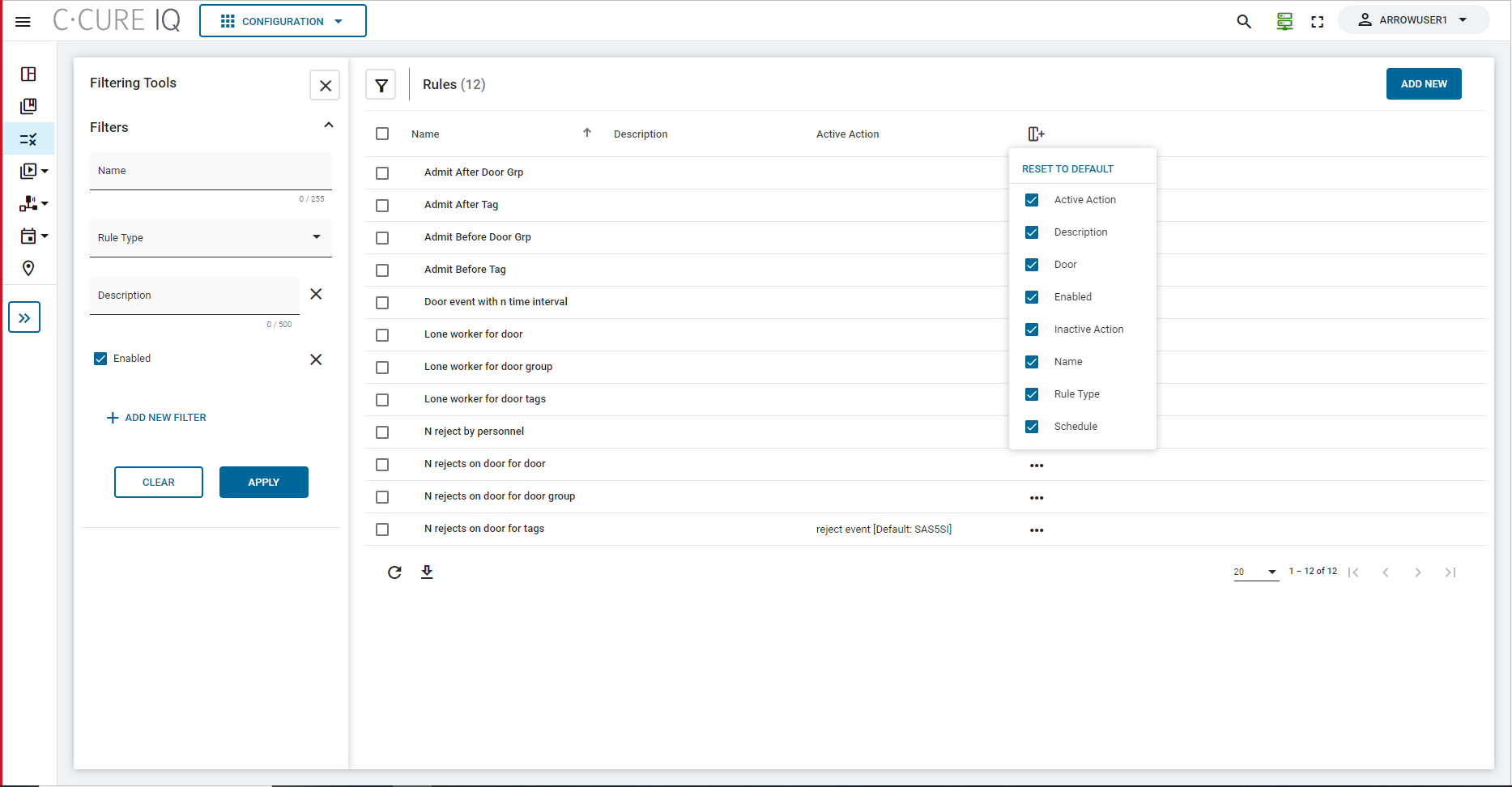Image resolution: width=1512 pixels, height=787 pixels.
Task: Open the server status icon
Action: (1284, 21)
